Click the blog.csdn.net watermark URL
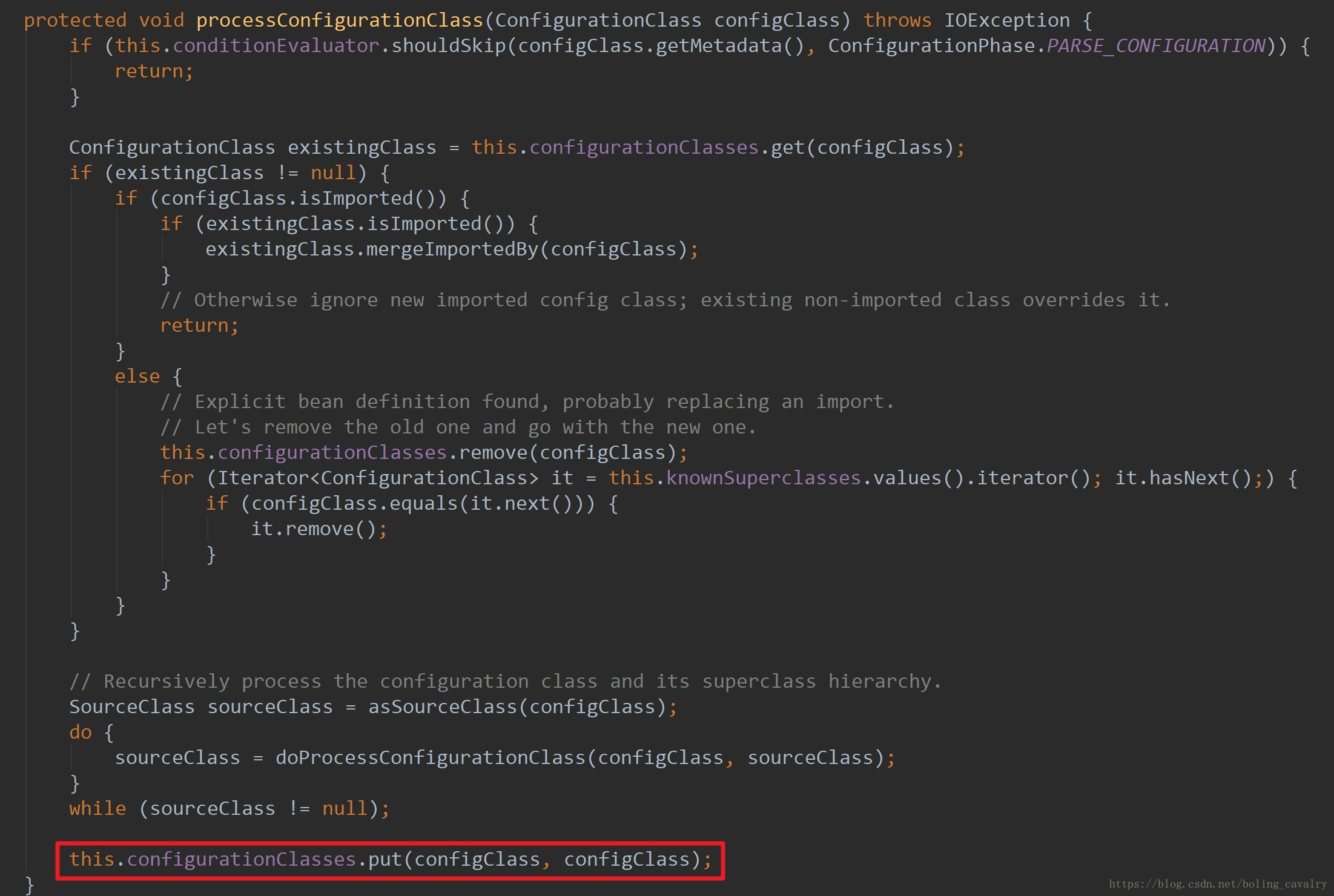1334x896 pixels. (x=1217, y=884)
